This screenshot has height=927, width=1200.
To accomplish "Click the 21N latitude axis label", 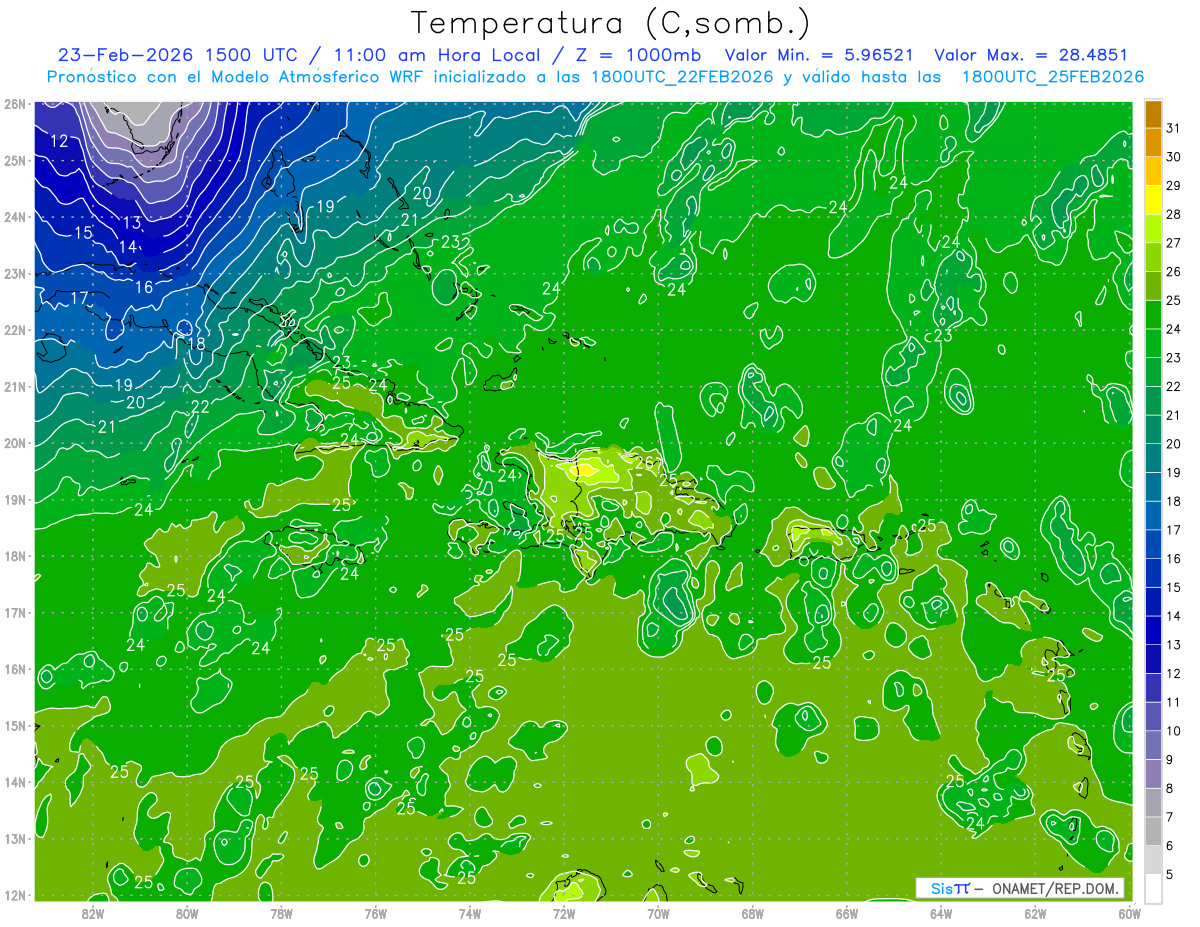I will pos(15,387).
